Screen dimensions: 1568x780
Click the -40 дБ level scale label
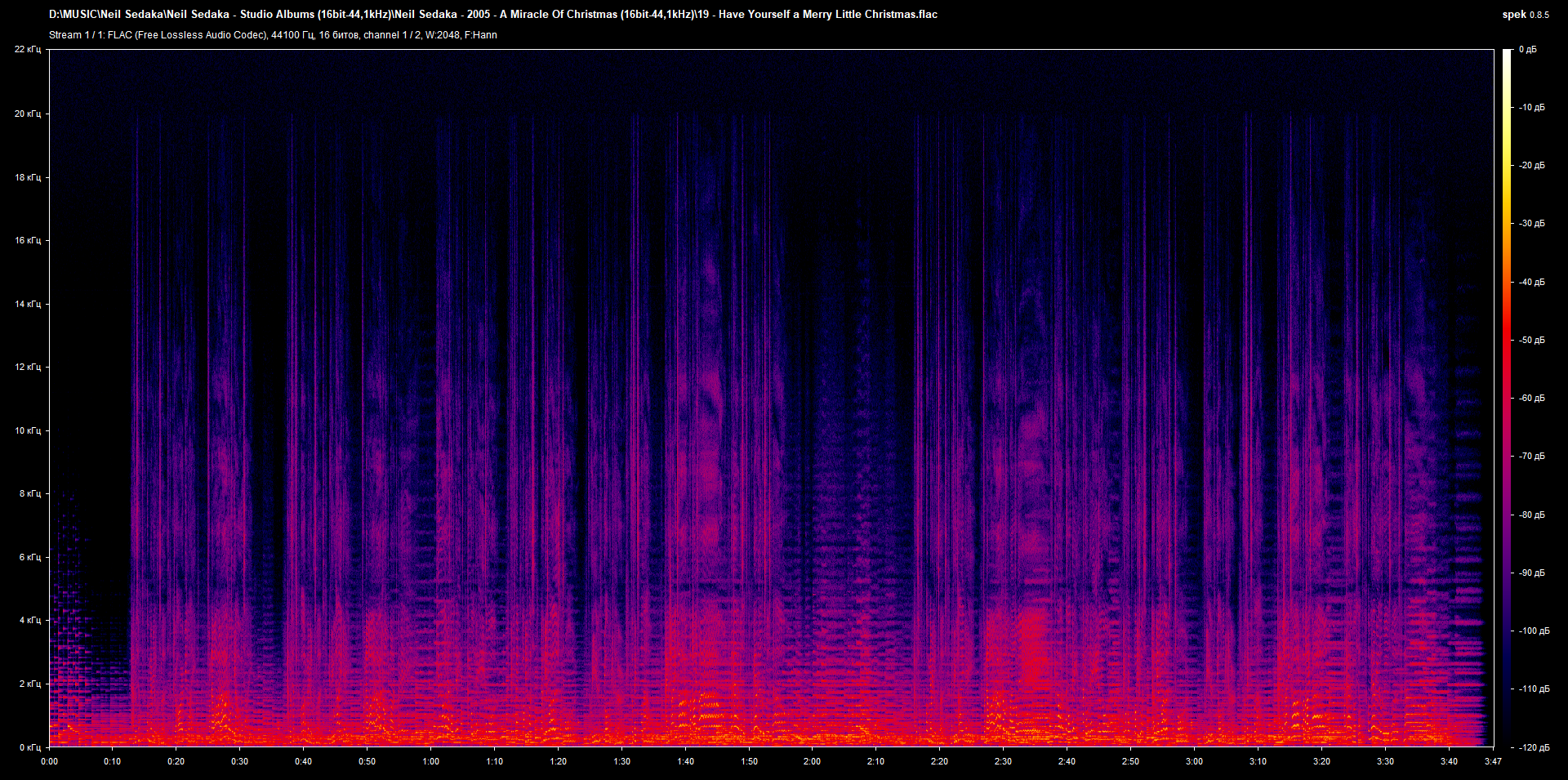click(x=1531, y=283)
